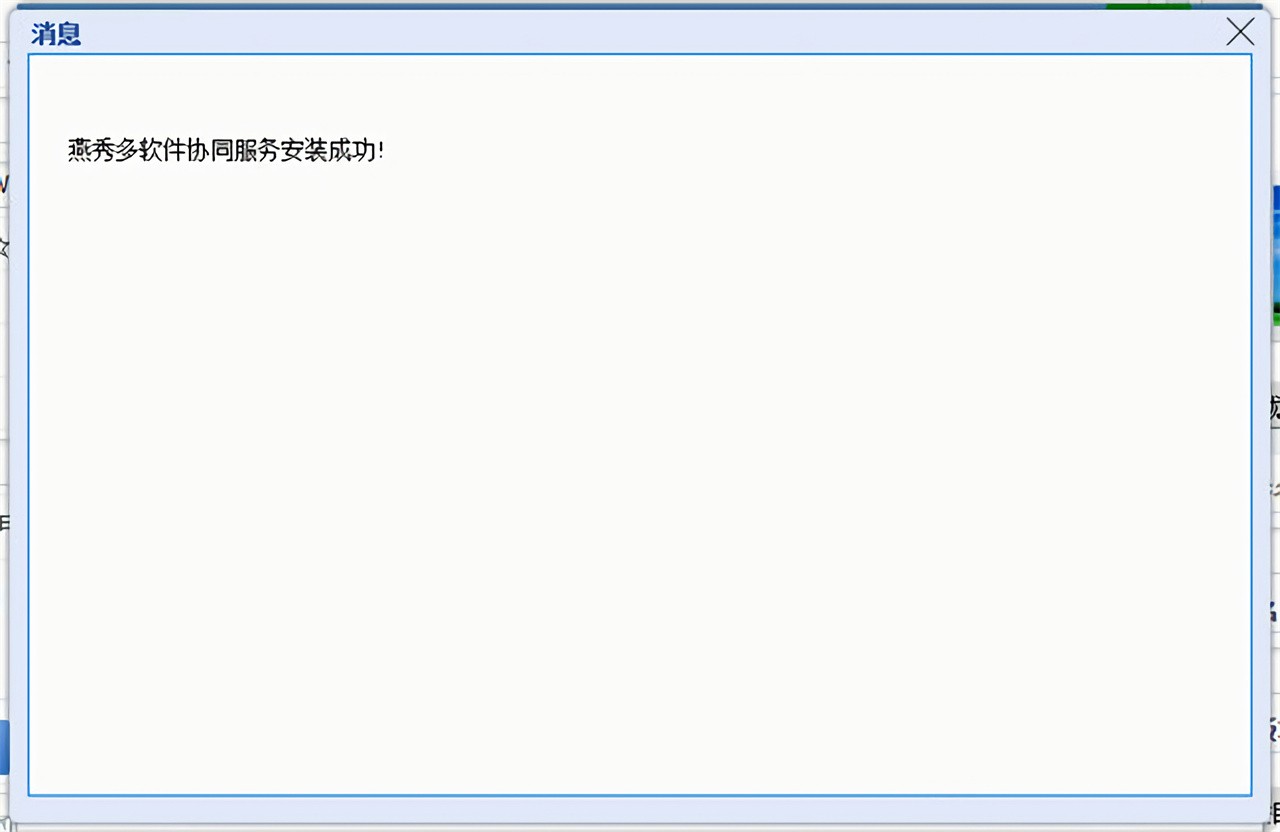Click the partial W letter at left edge
Viewport: 1280px width, 832px height.
pyautogui.click(x=4, y=184)
